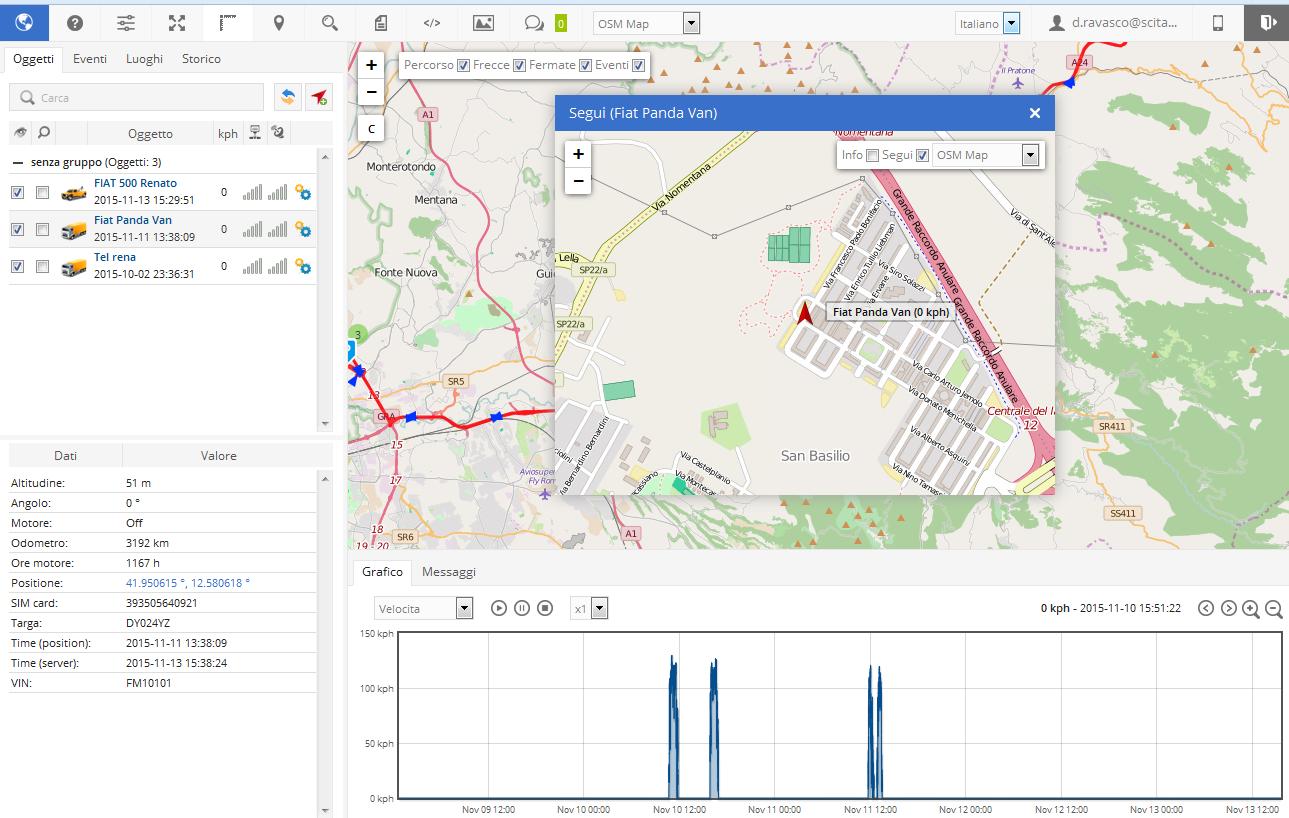Pan the graph left arrow
1289x818 pixels.
pos(1206,608)
